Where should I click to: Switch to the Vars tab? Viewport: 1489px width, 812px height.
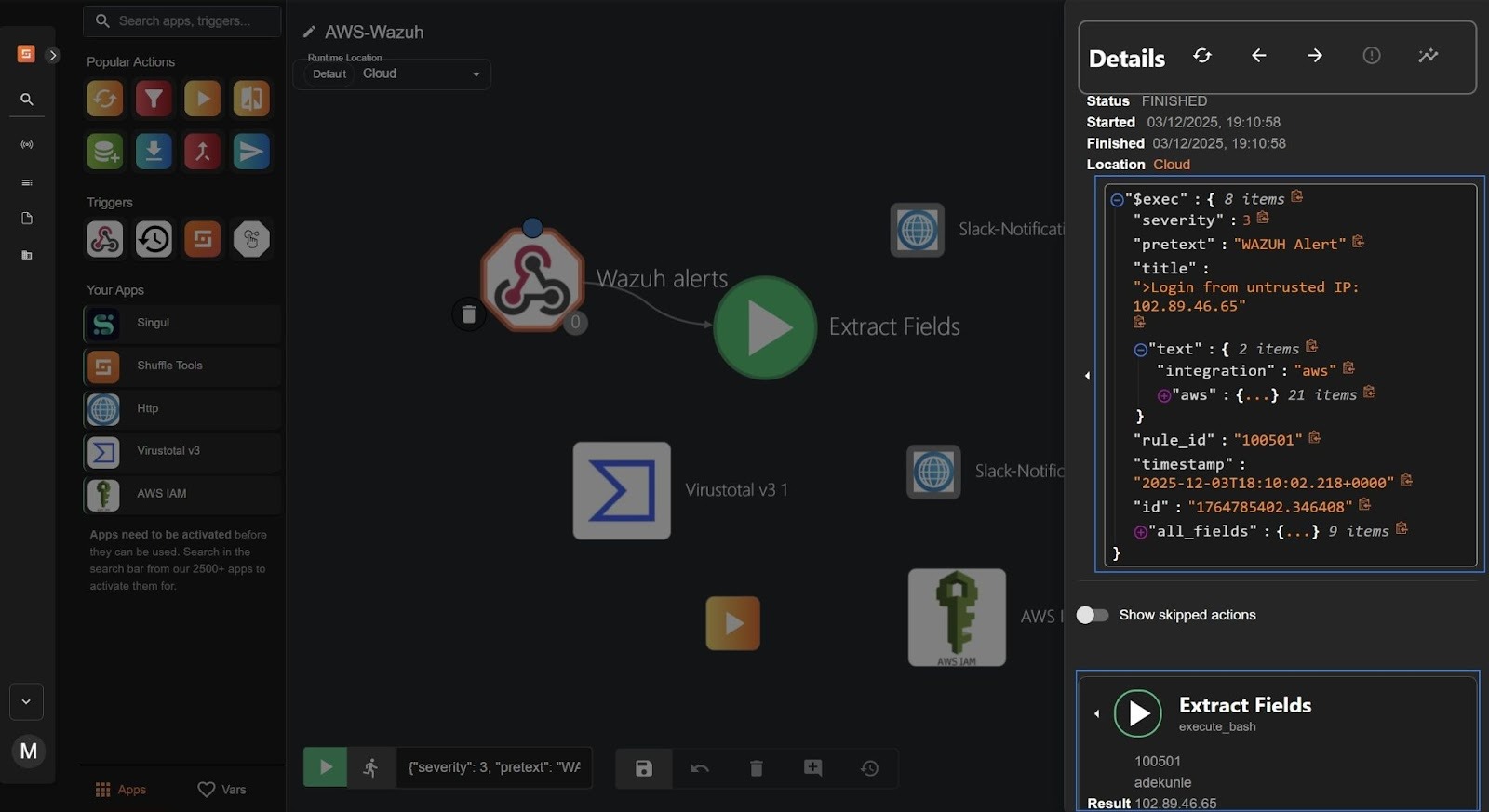[x=221, y=790]
